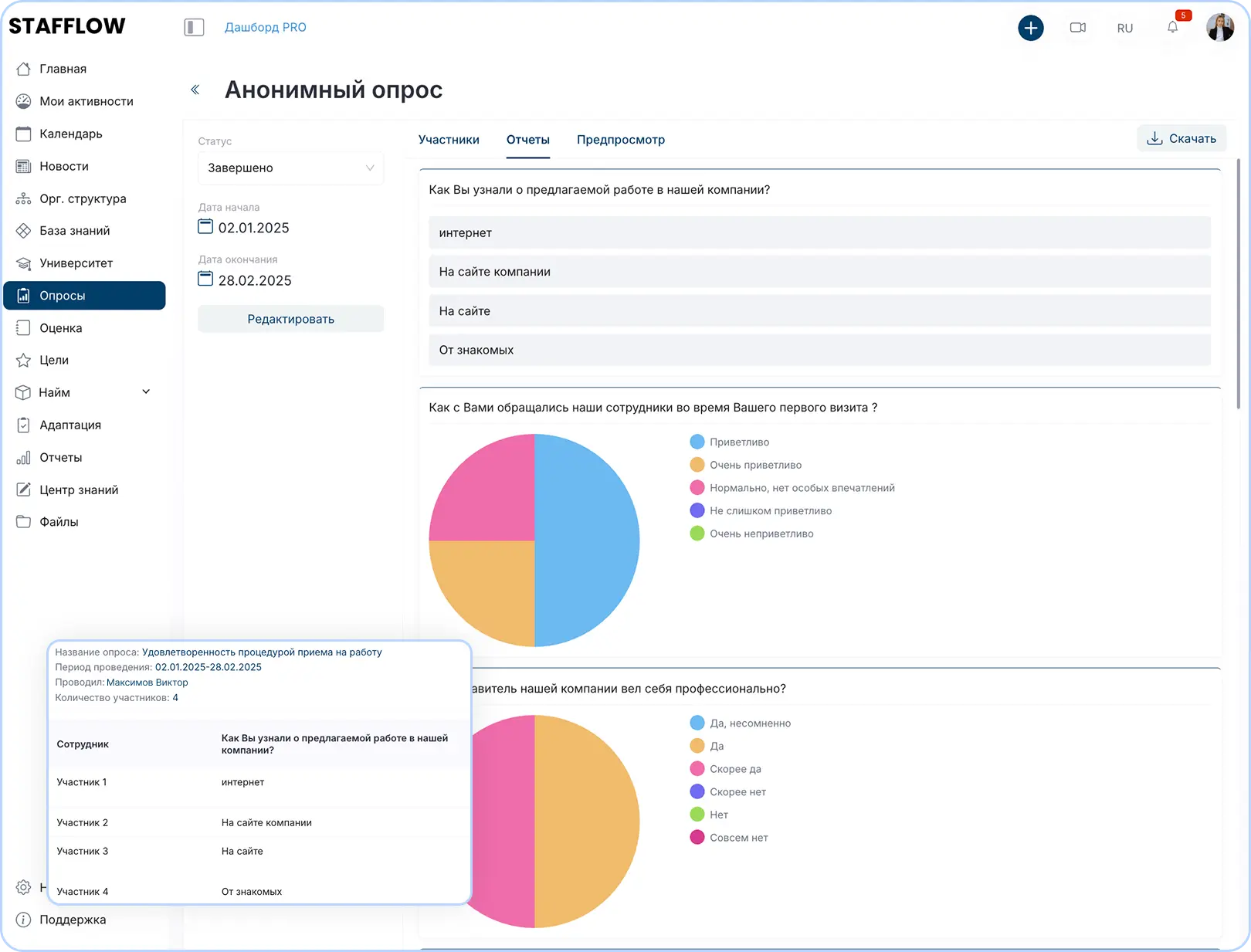Image resolution: width=1251 pixels, height=952 pixels.
Task: Switch language via RU selector
Action: pyautogui.click(x=1124, y=29)
